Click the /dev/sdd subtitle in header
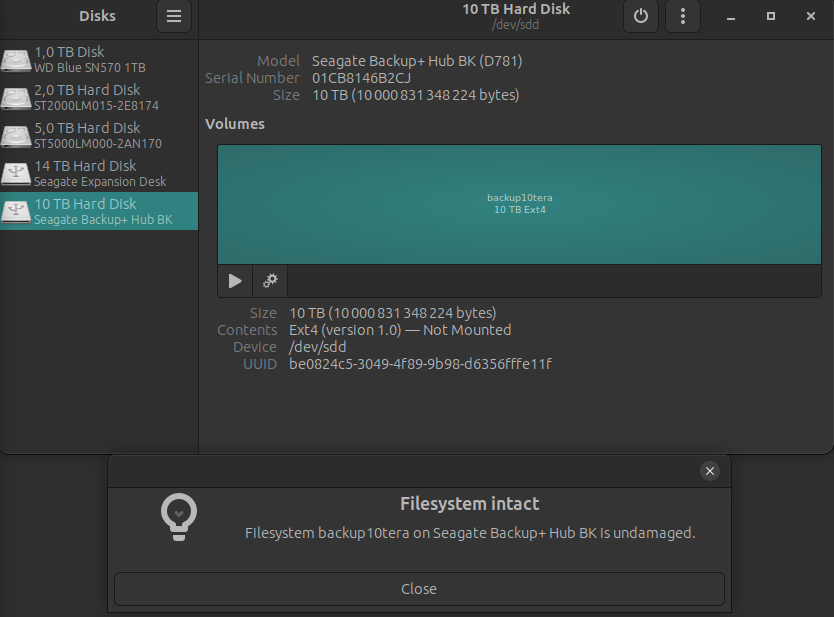Image resolution: width=834 pixels, height=617 pixels. 516,24
